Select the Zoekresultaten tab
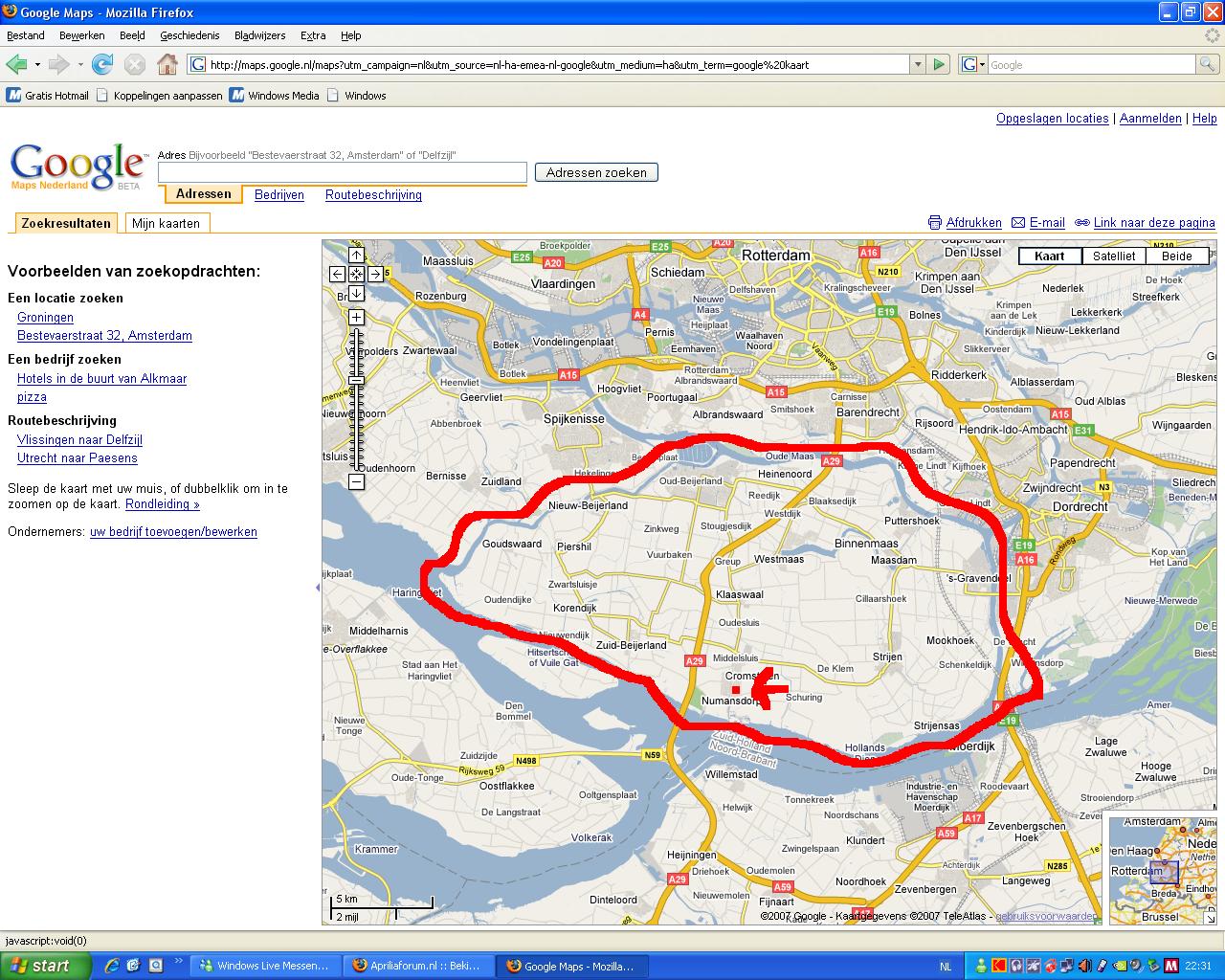Screen dimensions: 1225x980 point(66,223)
